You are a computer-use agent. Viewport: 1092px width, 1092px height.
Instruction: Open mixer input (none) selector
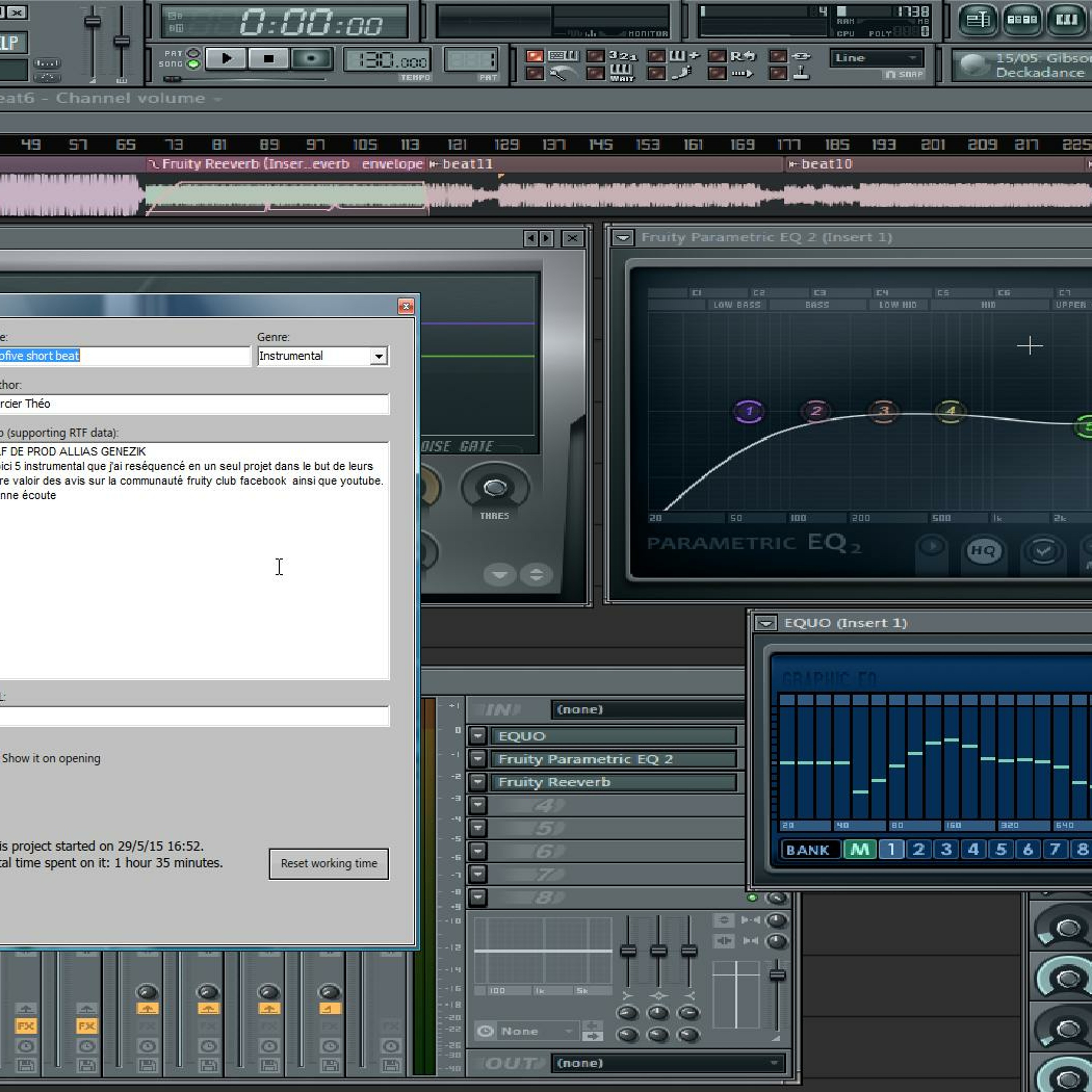[647, 709]
